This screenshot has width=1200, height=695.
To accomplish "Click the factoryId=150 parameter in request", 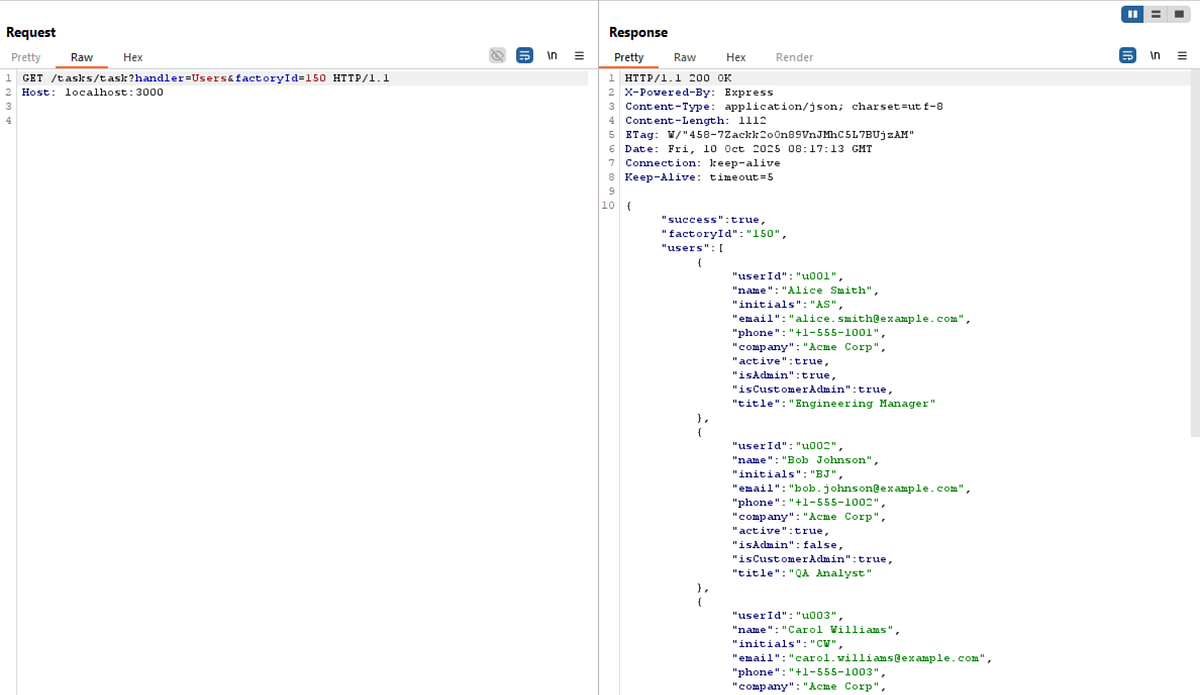I will (282, 78).
